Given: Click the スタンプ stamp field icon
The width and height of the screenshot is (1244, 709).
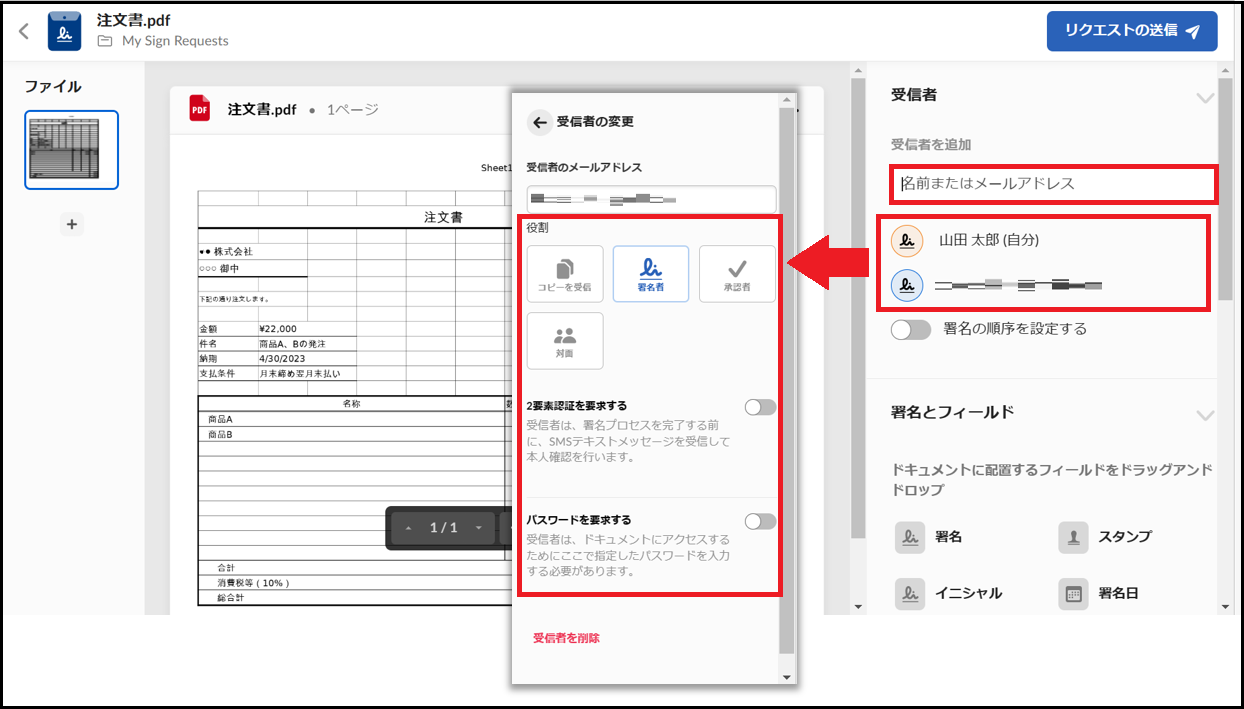Looking at the screenshot, I should [1073, 537].
